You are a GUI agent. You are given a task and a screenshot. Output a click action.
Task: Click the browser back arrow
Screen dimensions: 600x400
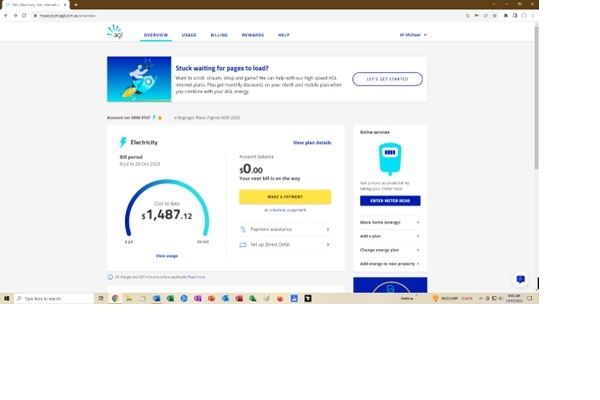[6, 15]
